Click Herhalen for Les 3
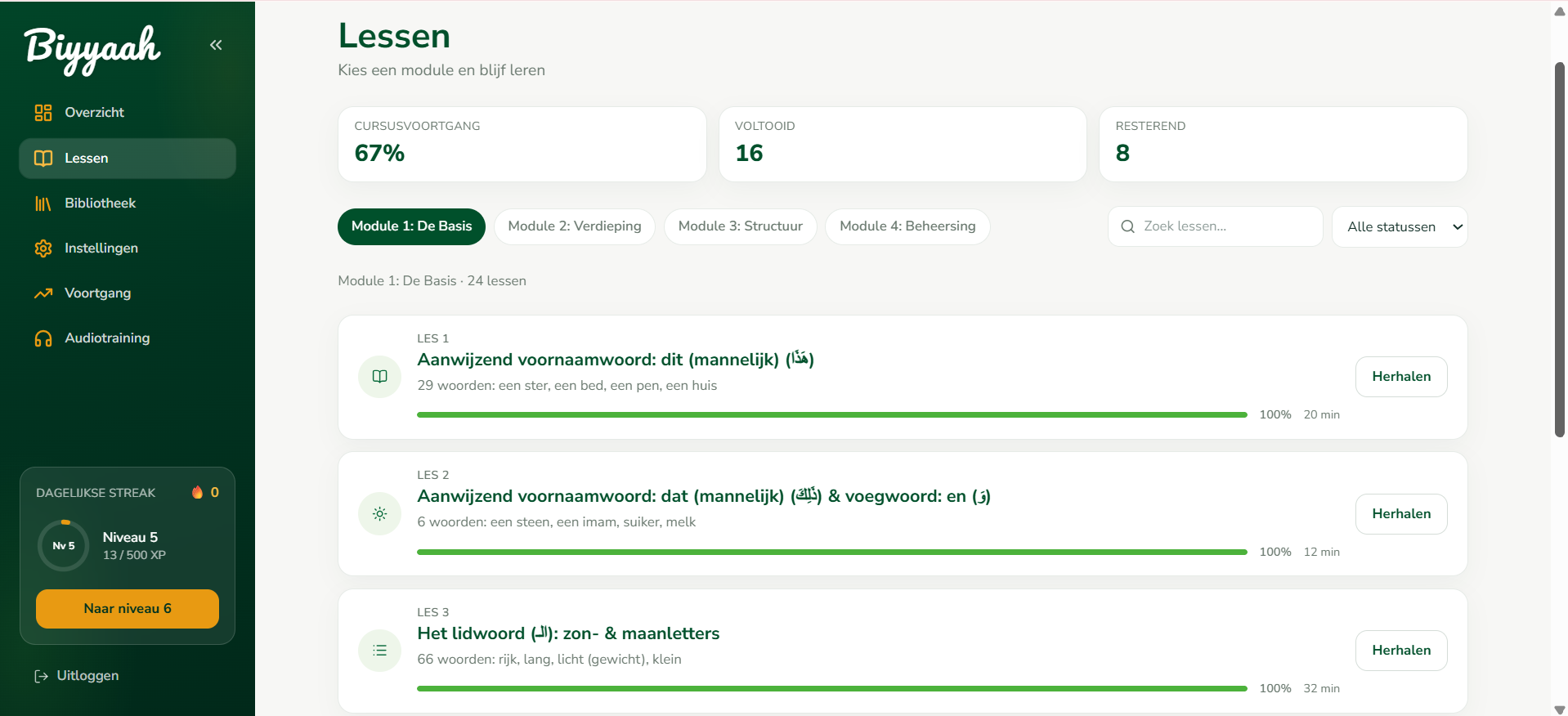The height and width of the screenshot is (716, 1568). click(x=1401, y=651)
